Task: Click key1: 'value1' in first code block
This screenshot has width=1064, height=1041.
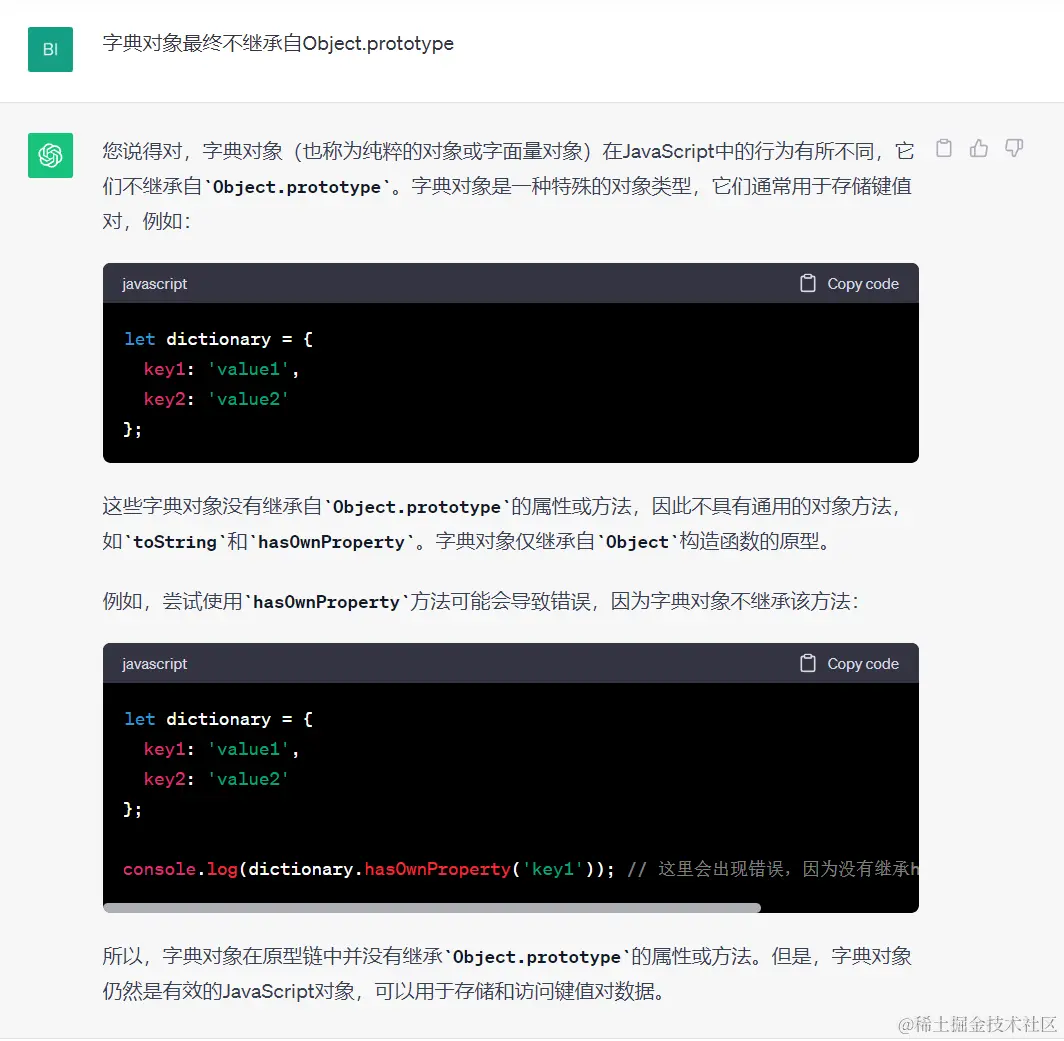Action: (x=221, y=368)
